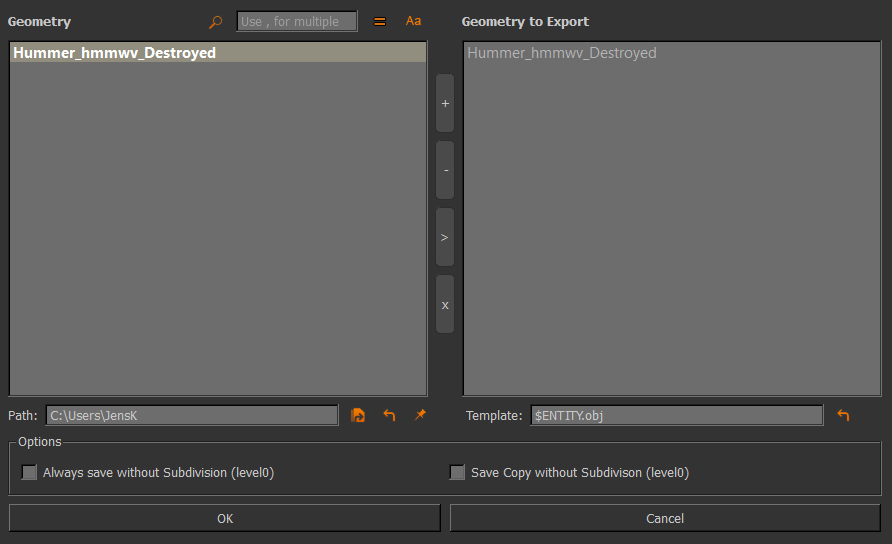The image size is (892, 544).
Task: Toggle the Aa case sensitivity icon
Action: pyautogui.click(x=413, y=21)
